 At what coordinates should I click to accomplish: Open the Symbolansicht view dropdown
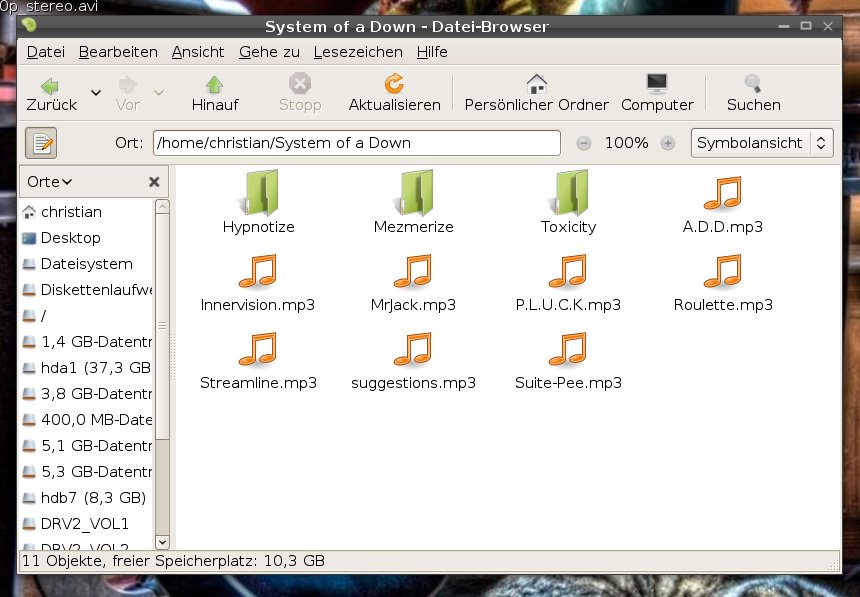[x=762, y=143]
